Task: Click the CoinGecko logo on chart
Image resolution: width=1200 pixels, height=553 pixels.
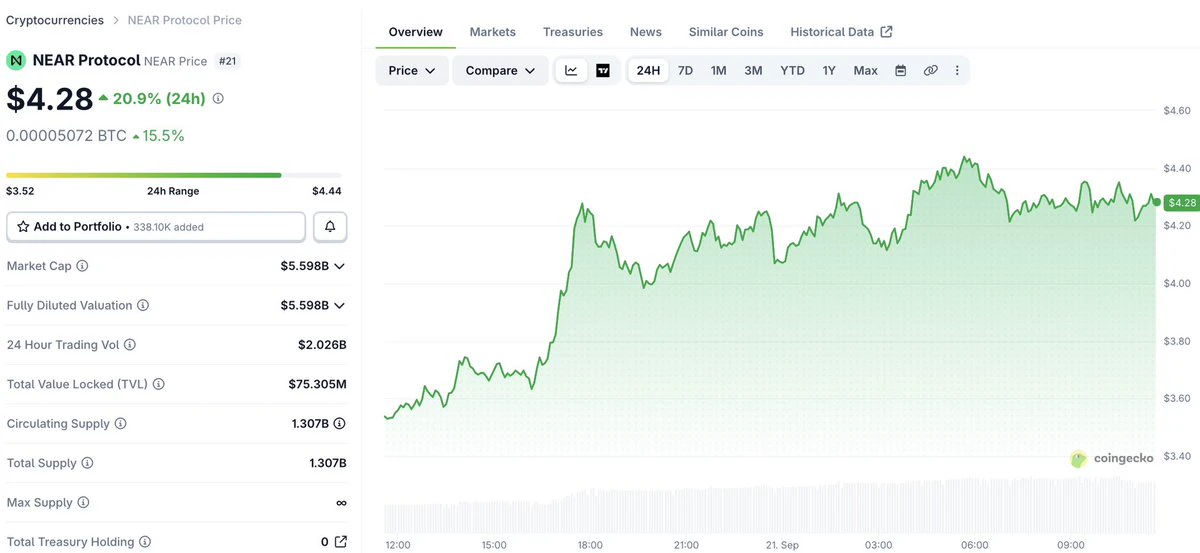Action: click(1111, 458)
